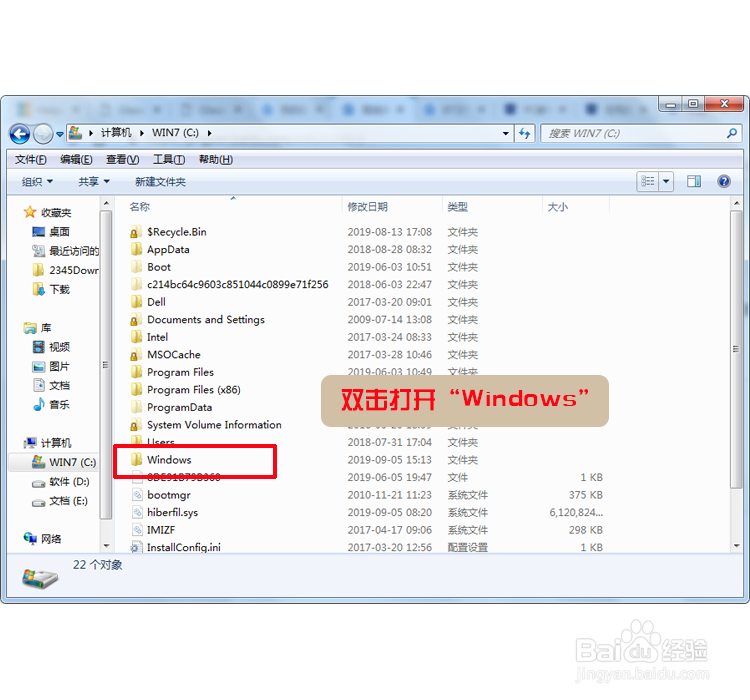This screenshot has width=750, height=700.
Task: Select the Intel folder icon
Action: (136, 337)
